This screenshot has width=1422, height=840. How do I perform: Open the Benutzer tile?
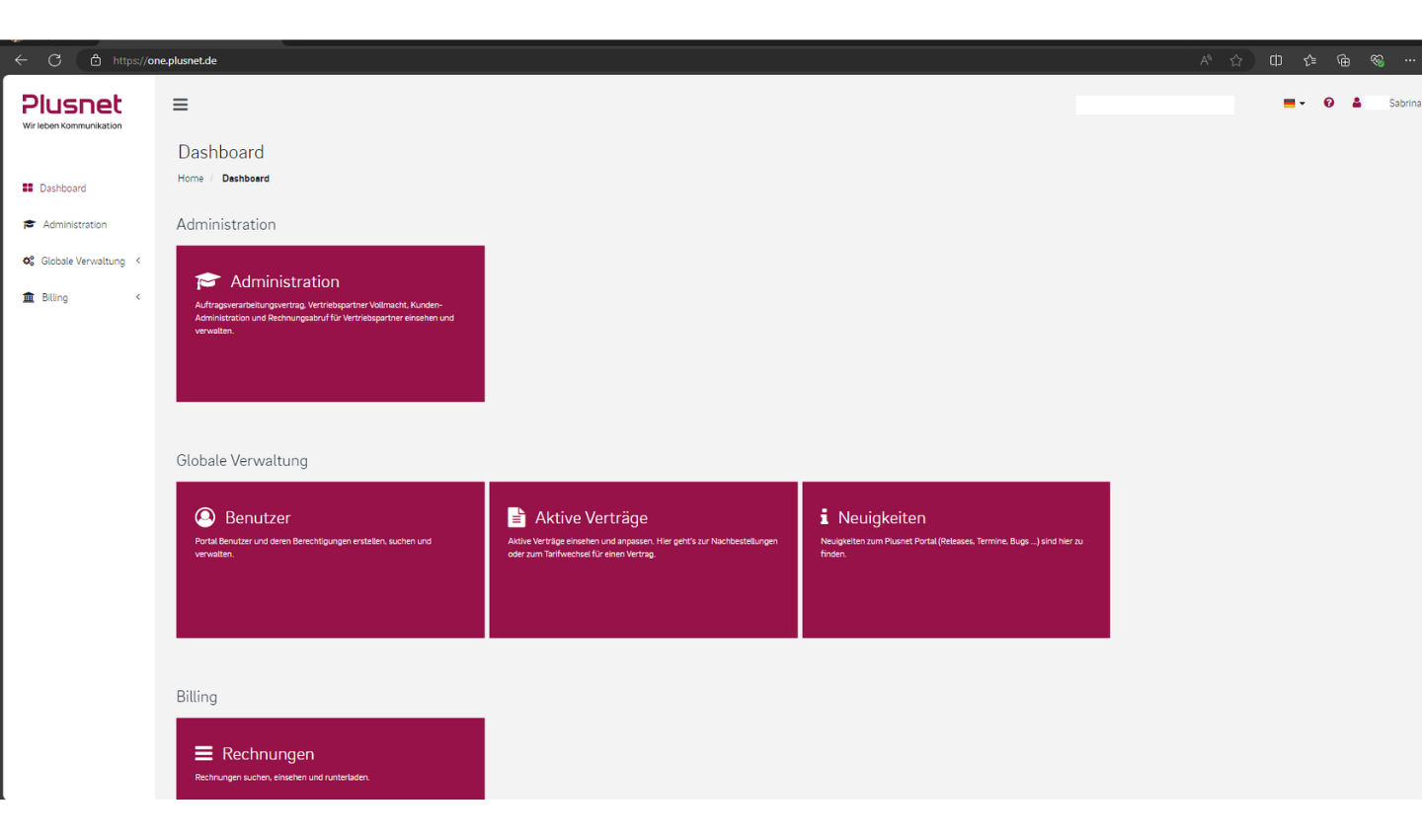pos(330,559)
